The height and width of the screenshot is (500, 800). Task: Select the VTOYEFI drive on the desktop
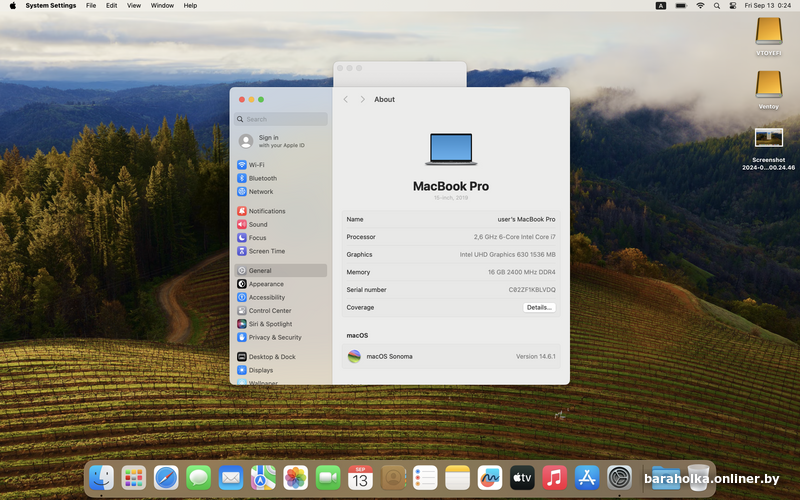point(768,37)
